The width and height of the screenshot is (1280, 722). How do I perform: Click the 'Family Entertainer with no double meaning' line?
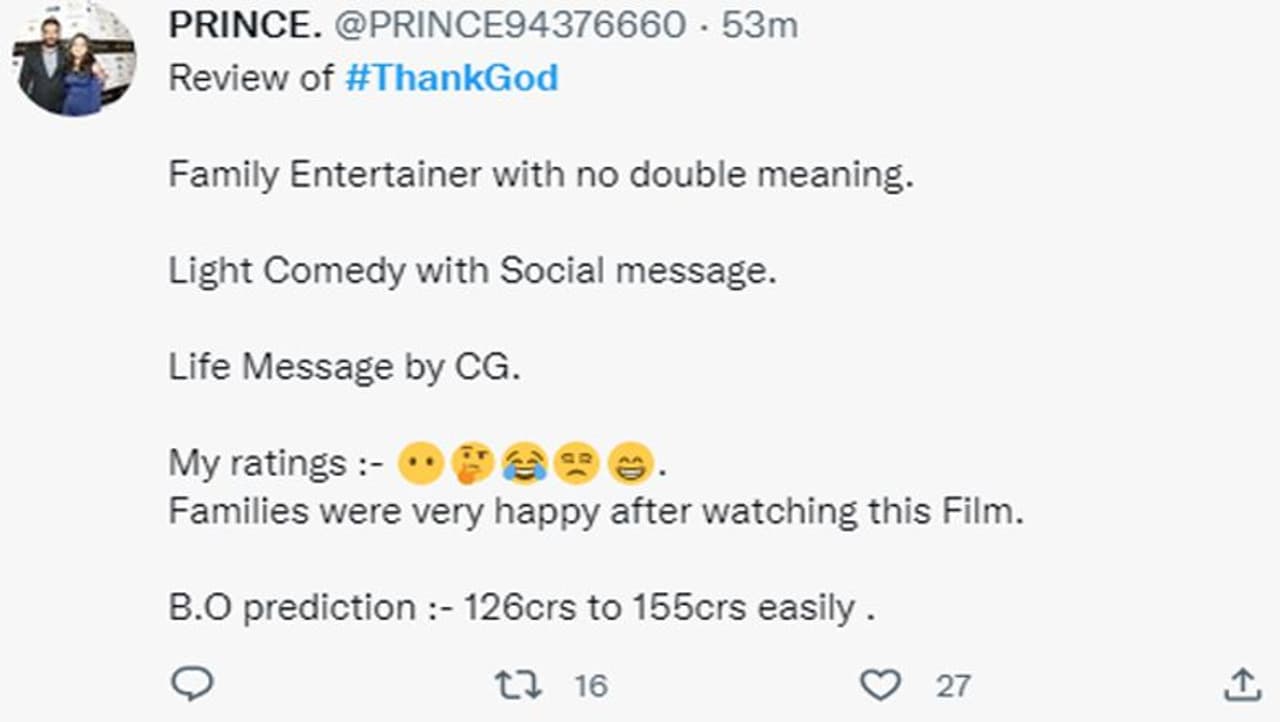[541, 175]
